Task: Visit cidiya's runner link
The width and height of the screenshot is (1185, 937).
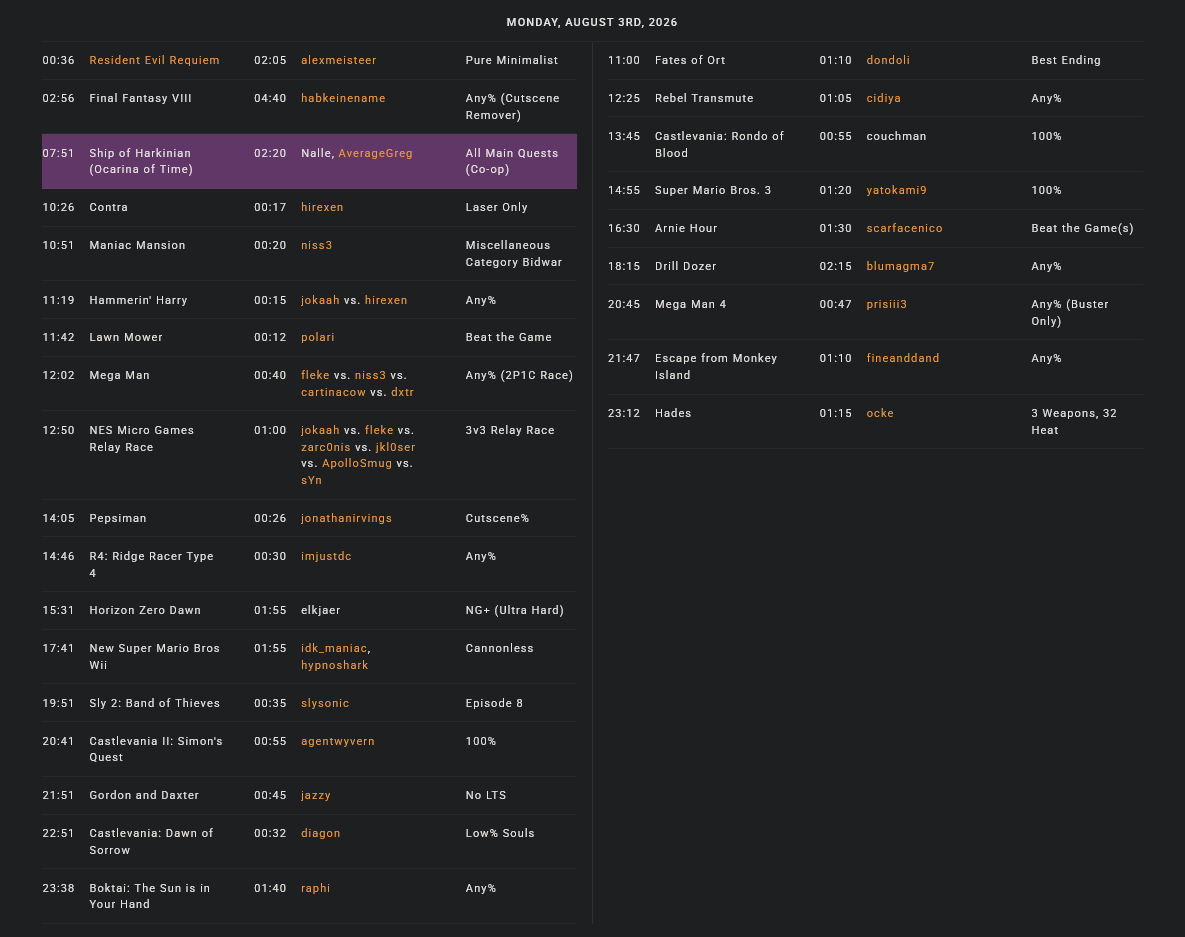Action: (883, 98)
